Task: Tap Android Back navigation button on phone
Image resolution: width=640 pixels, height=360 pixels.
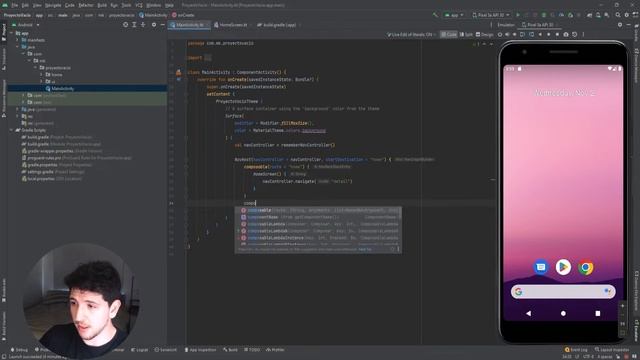Action: pyautogui.click(x=529, y=313)
